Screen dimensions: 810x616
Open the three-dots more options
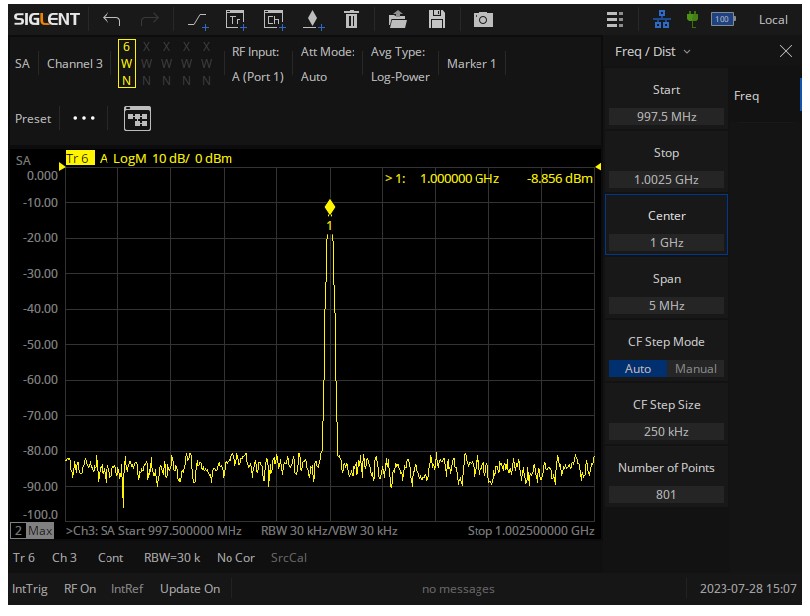tap(84, 118)
